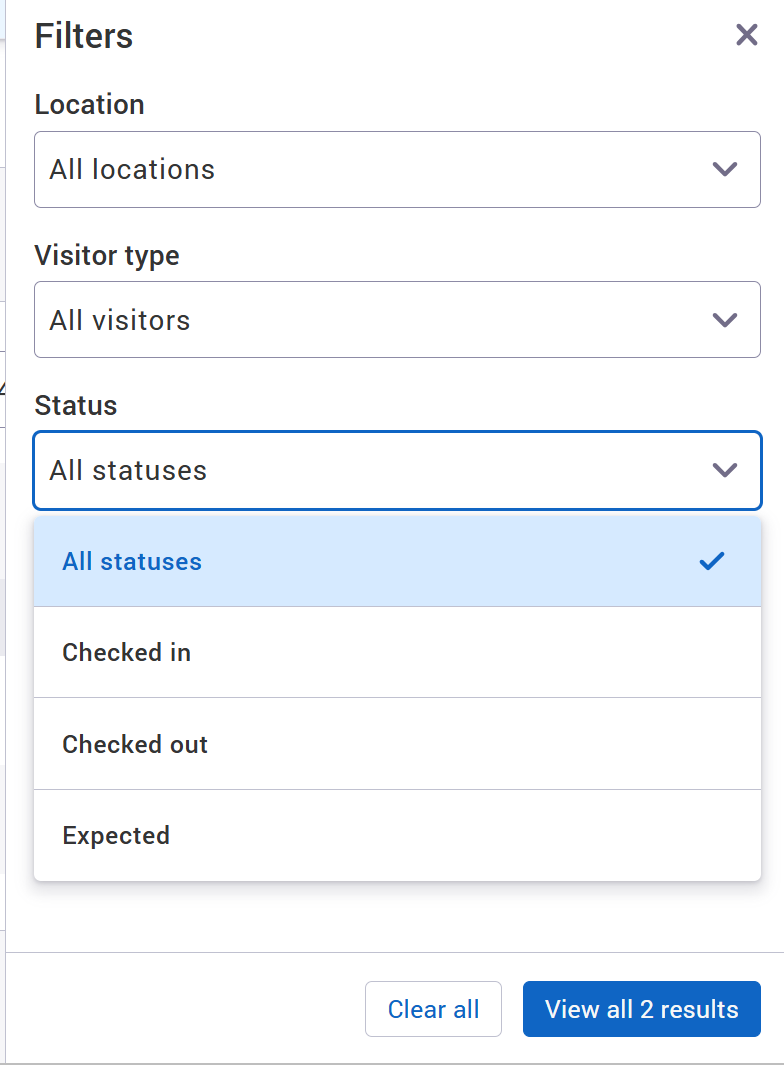Viewport: 784px width, 1065px height.
Task: Collapse the Status dropdown showing All statuses
Action: click(397, 470)
